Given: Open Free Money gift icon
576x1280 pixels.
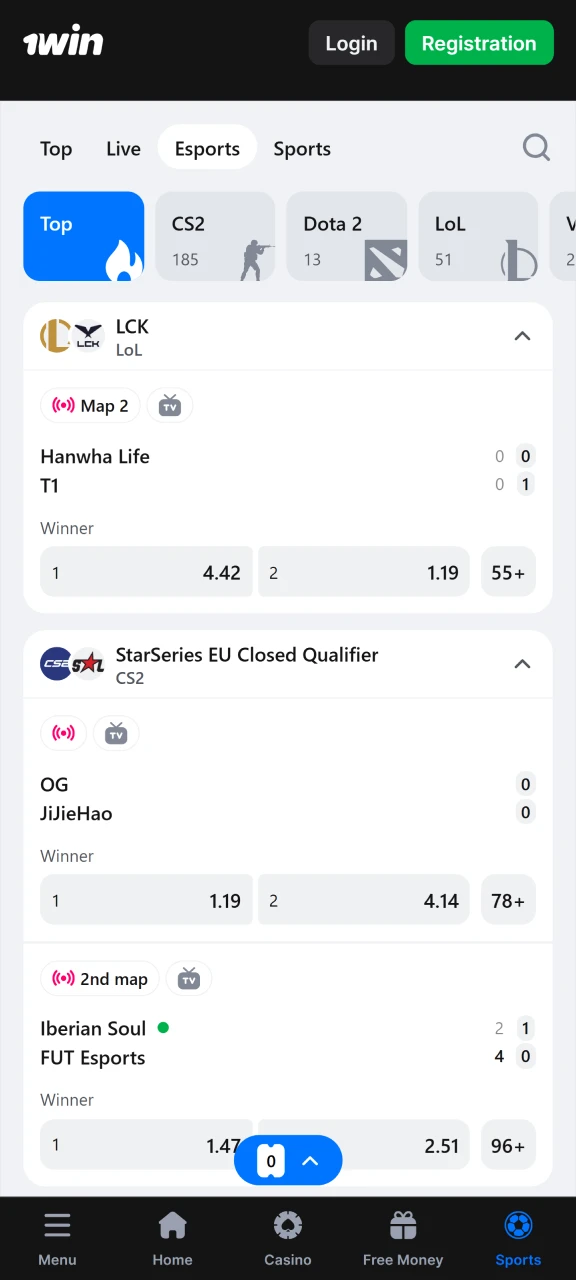Looking at the screenshot, I should click(x=403, y=1238).
